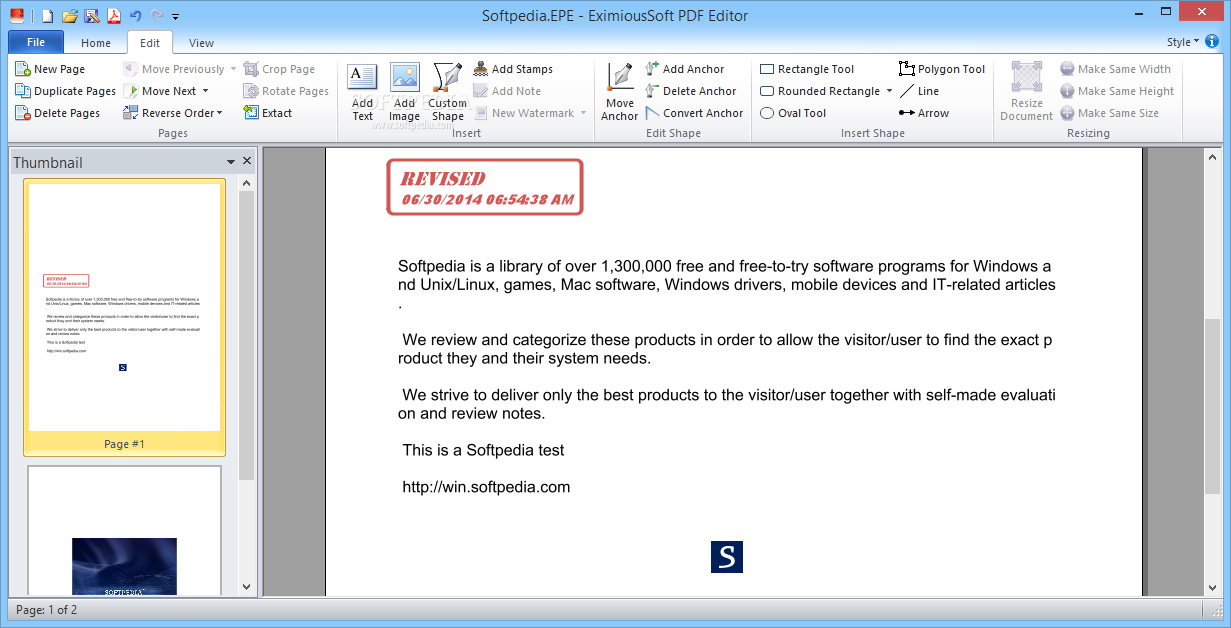
Task: Select the second page thumbnail with aurora image
Action: click(125, 531)
